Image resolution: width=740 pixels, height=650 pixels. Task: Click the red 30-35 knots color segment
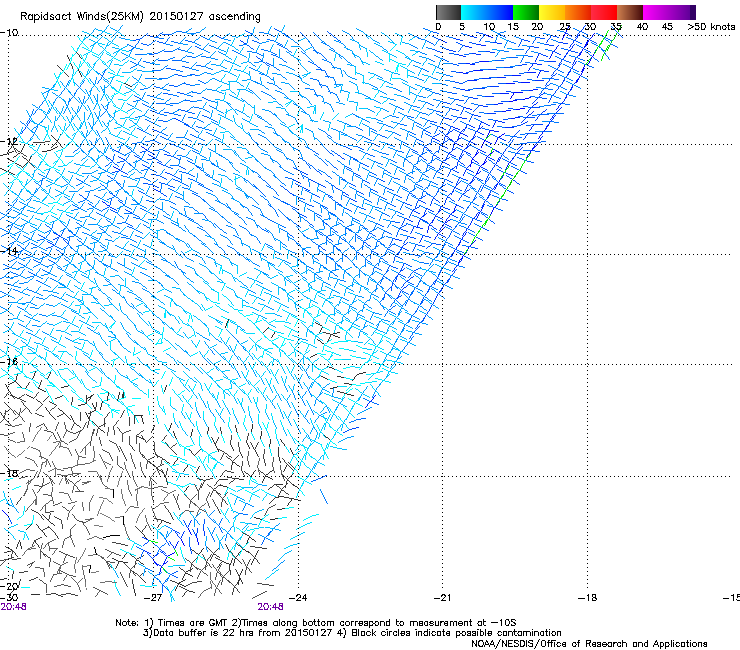(x=604, y=12)
